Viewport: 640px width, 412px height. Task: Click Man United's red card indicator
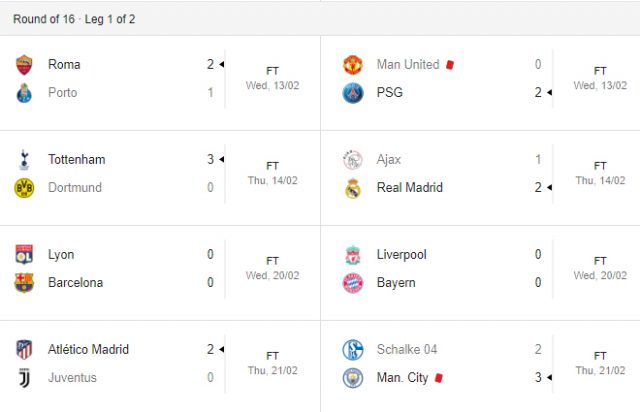coord(450,65)
